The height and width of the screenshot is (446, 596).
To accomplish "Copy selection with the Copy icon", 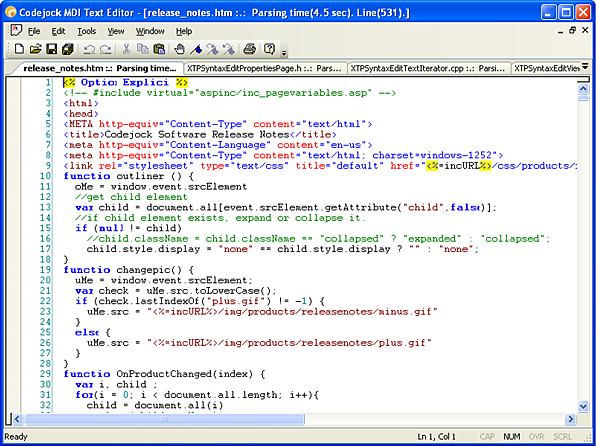I will (x=143, y=49).
